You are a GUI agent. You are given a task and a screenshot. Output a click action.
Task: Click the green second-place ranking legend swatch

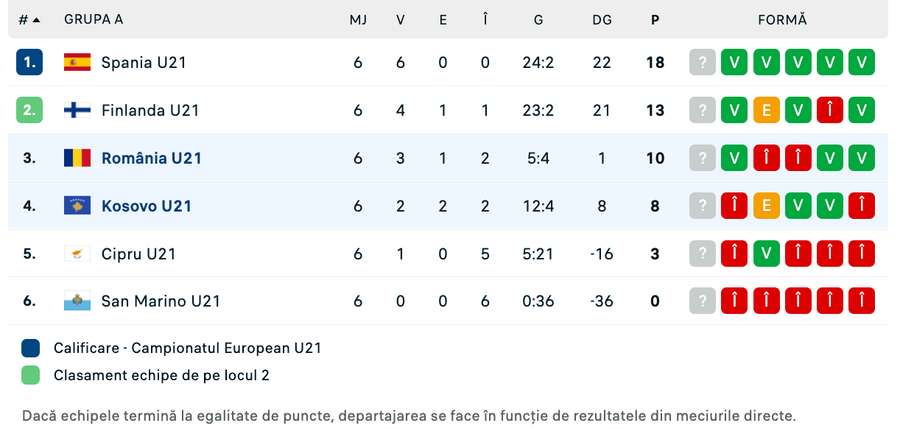(30, 376)
